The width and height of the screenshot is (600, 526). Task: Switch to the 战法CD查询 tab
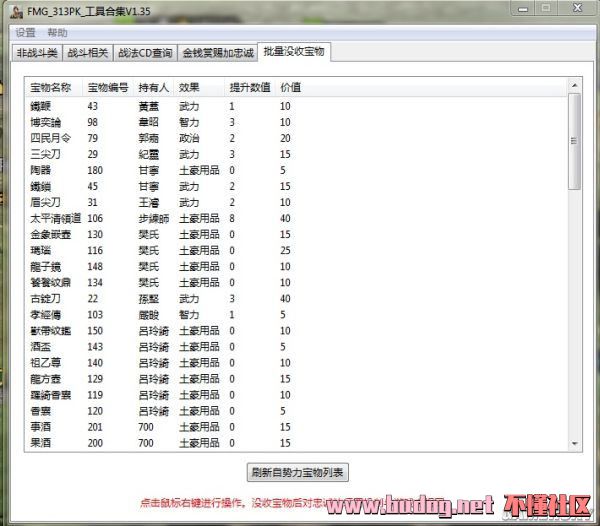(145, 53)
